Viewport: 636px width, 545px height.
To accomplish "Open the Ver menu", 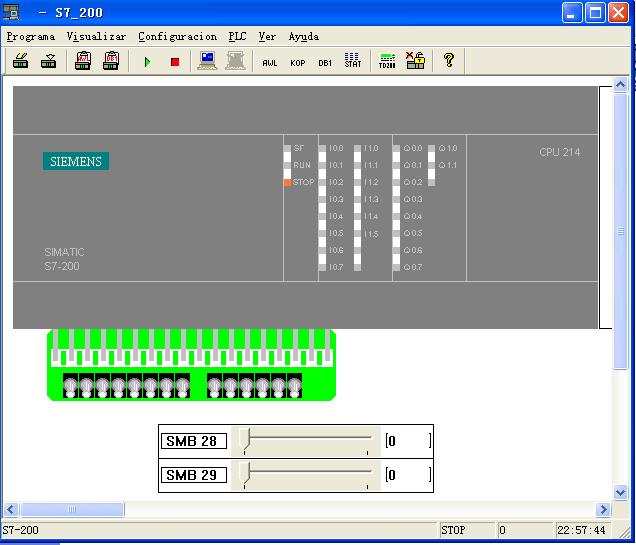I will coord(267,36).
